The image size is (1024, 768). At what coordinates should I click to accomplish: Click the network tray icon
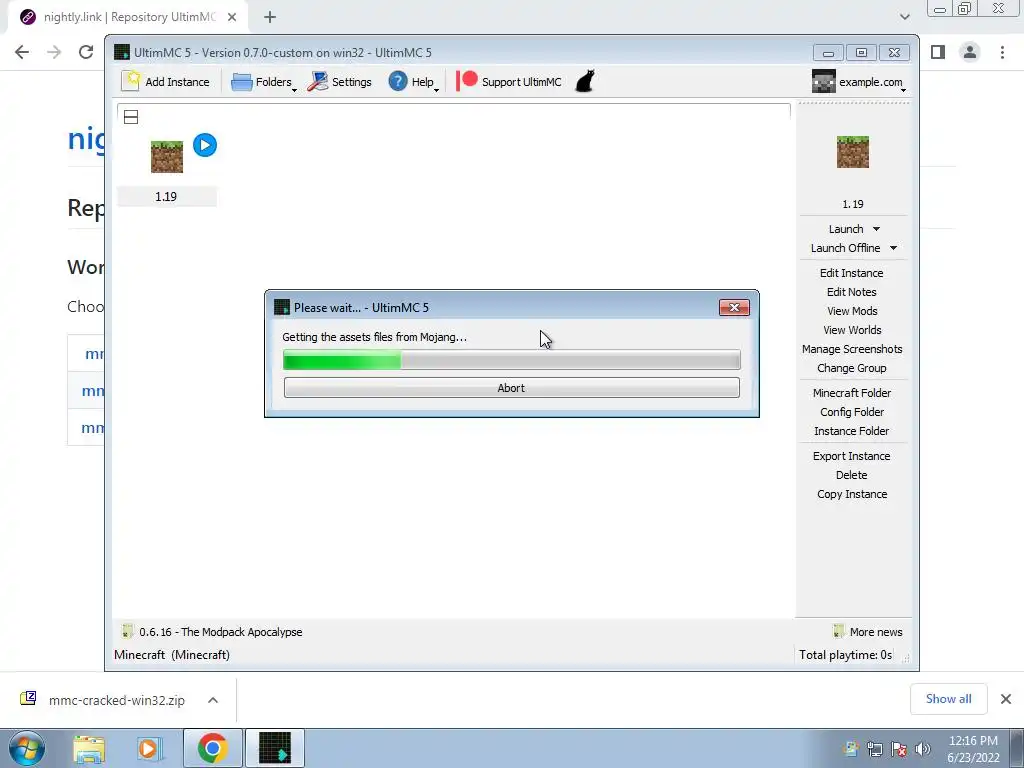(x=874, y=749)
